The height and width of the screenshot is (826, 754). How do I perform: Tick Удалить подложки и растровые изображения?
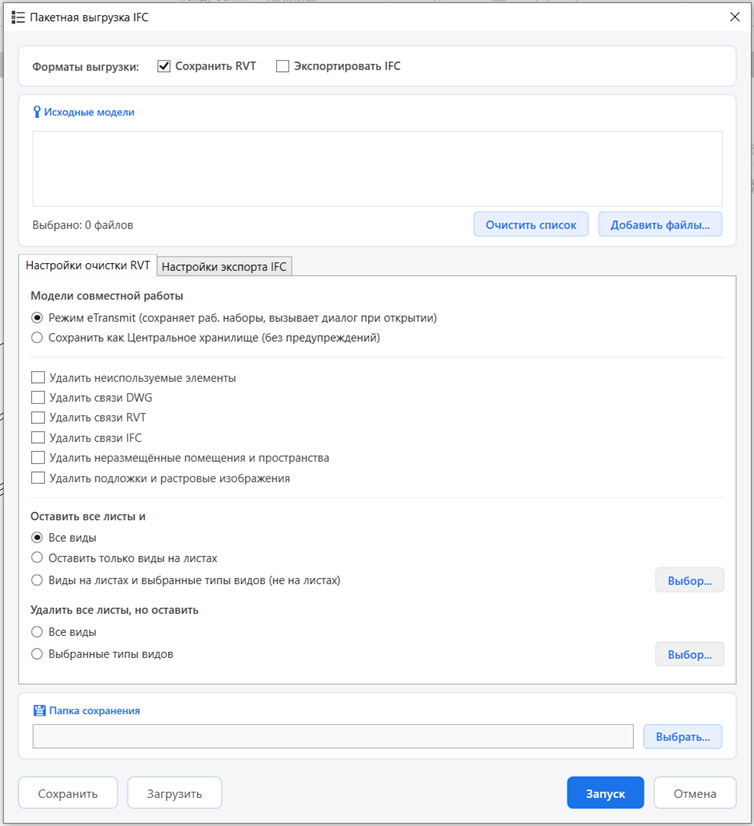pyautogui.click(x=38, y=478)
